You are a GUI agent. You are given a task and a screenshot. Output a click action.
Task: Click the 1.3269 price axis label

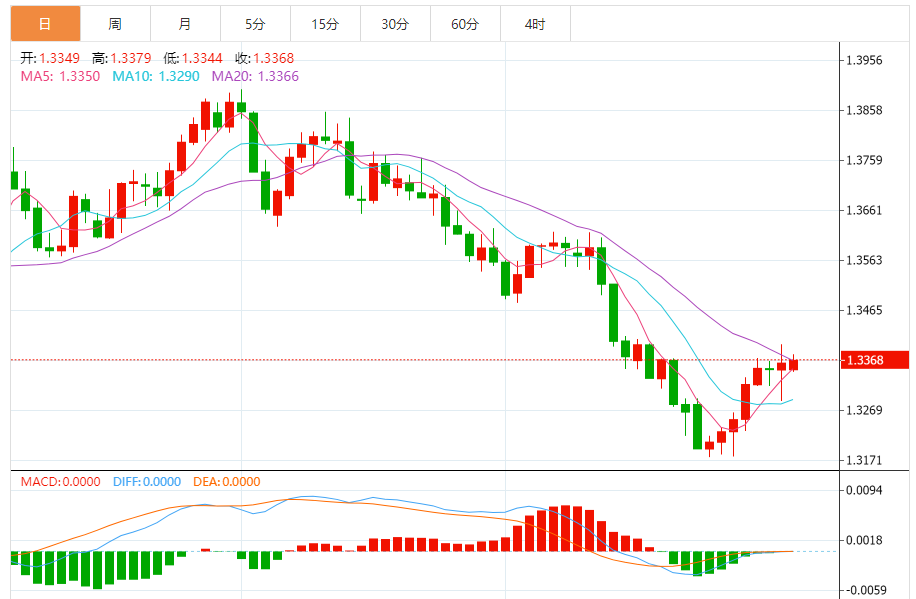(865, 410)
